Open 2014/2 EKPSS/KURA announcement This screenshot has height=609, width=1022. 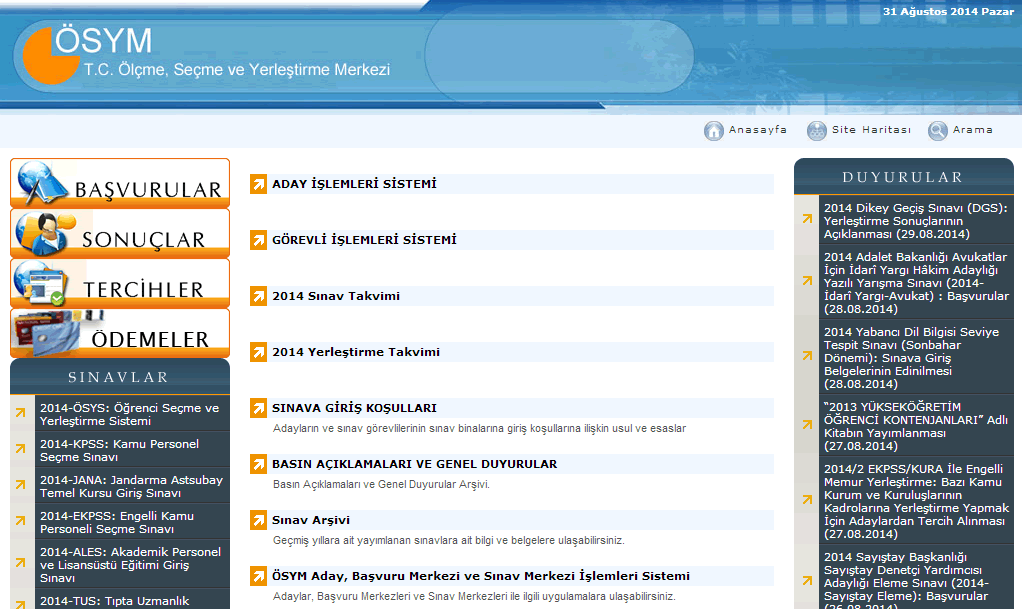tap(916, 501)
